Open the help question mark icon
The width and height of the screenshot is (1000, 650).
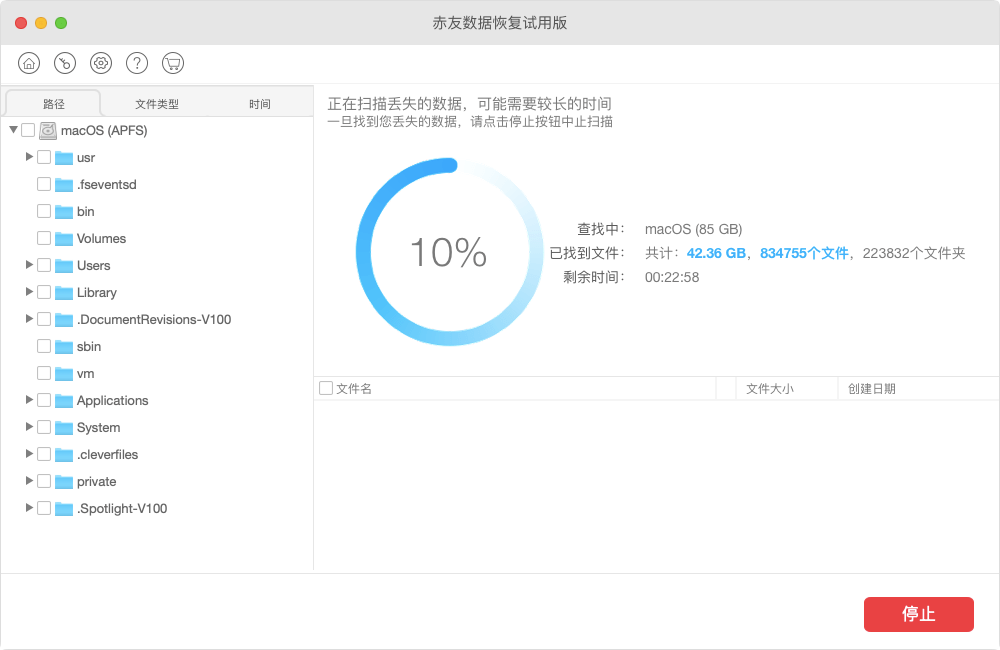(137, 63)
